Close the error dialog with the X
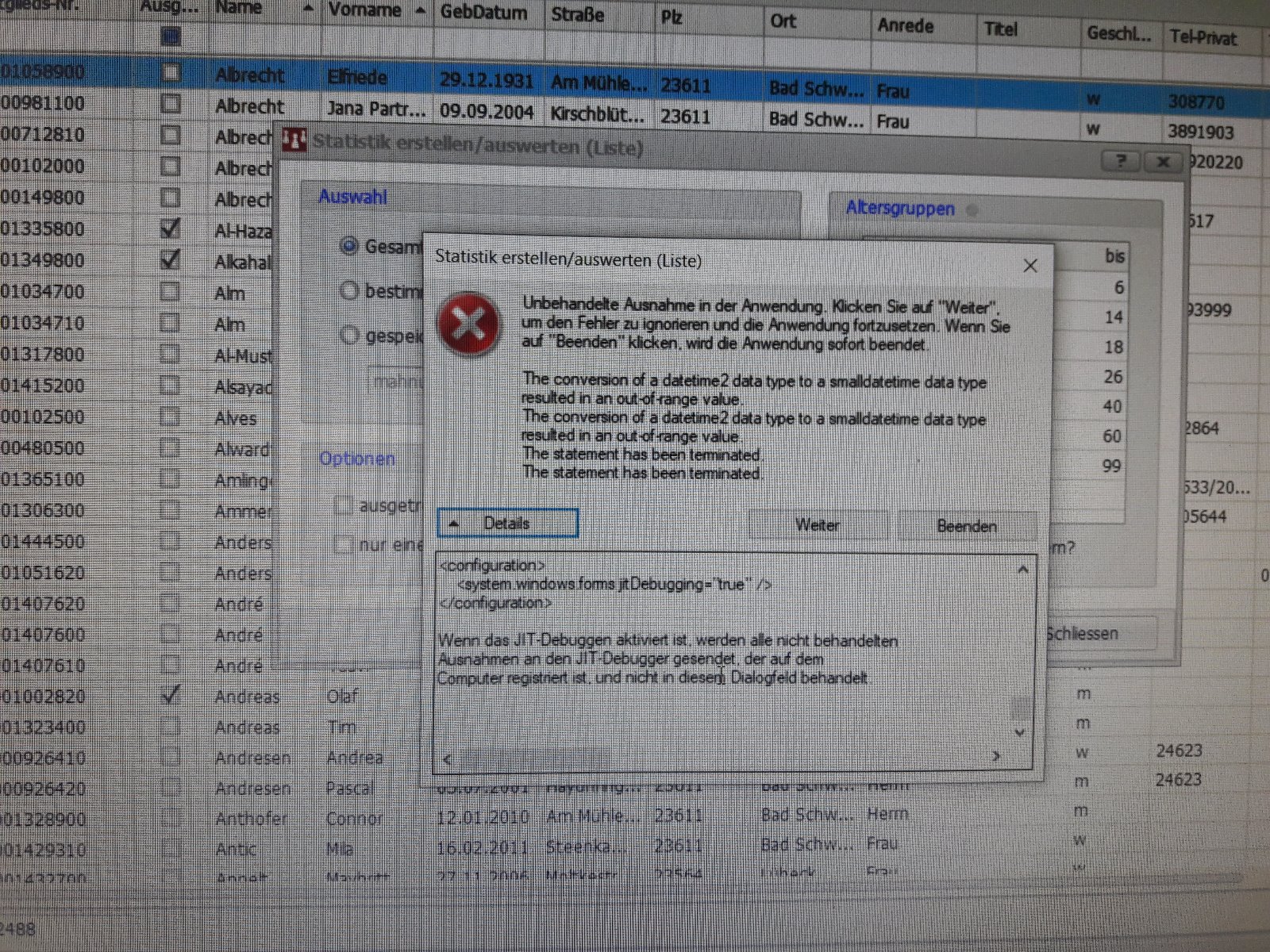This screenshot has width=1270, height=952. (x=1029, y=267)
